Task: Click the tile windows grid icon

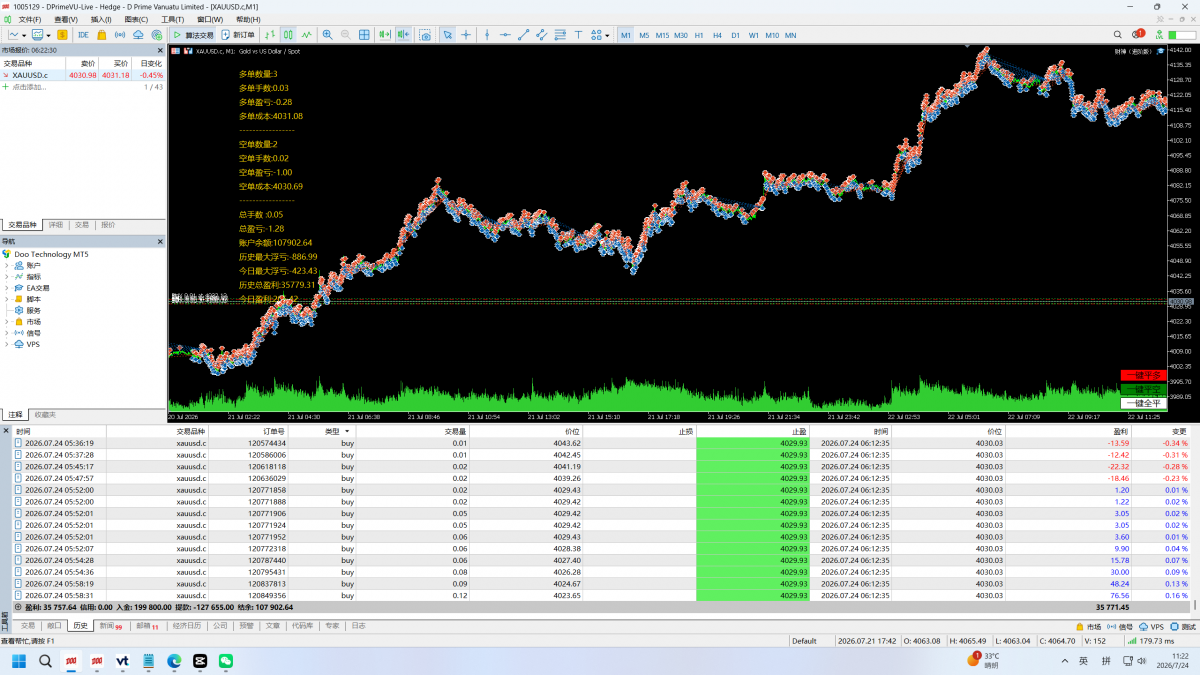Action: (364, 35)
